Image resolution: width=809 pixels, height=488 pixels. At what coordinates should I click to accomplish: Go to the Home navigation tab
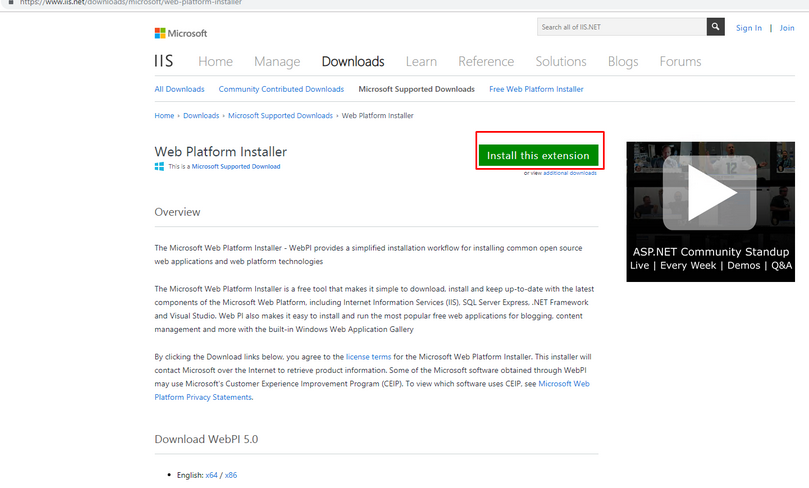[x=215, y=61]
